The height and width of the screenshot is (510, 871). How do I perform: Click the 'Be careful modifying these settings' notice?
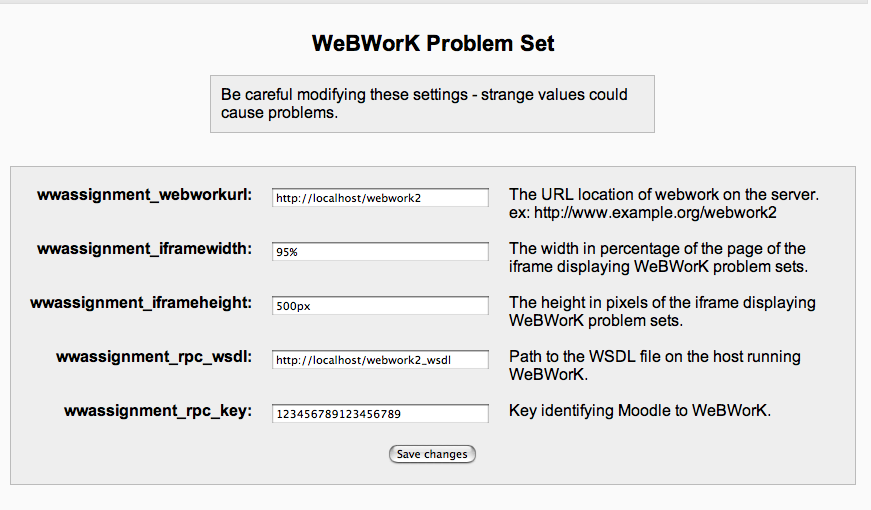coord(432,104)
